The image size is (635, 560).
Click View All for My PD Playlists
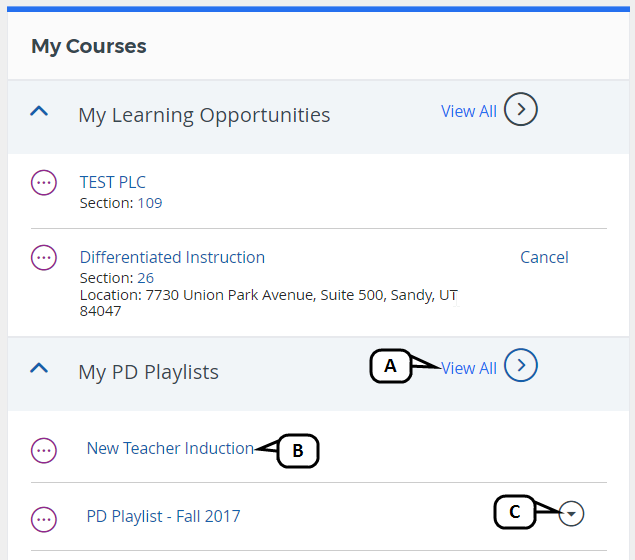[468, 368]
